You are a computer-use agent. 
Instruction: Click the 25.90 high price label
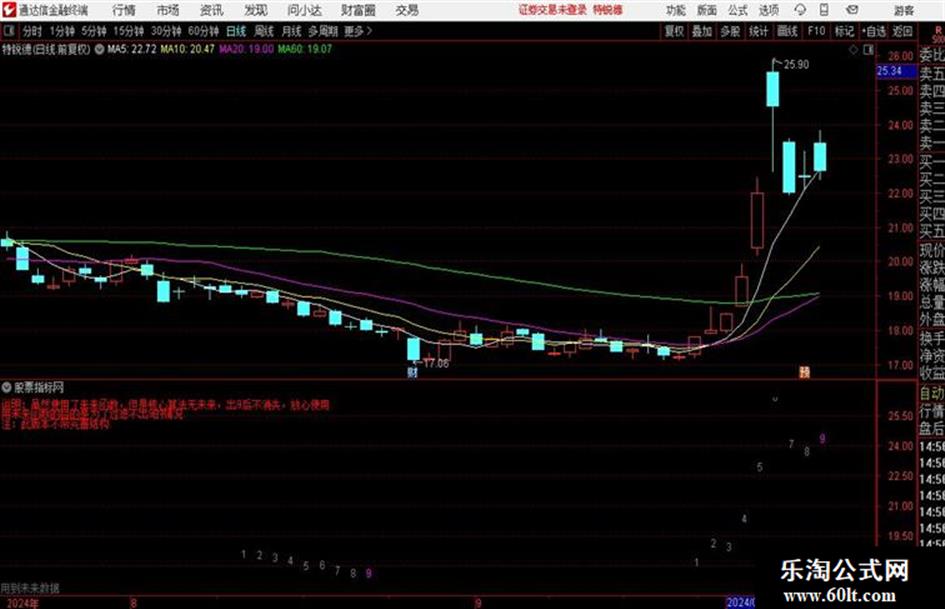[x=796, y=65]
